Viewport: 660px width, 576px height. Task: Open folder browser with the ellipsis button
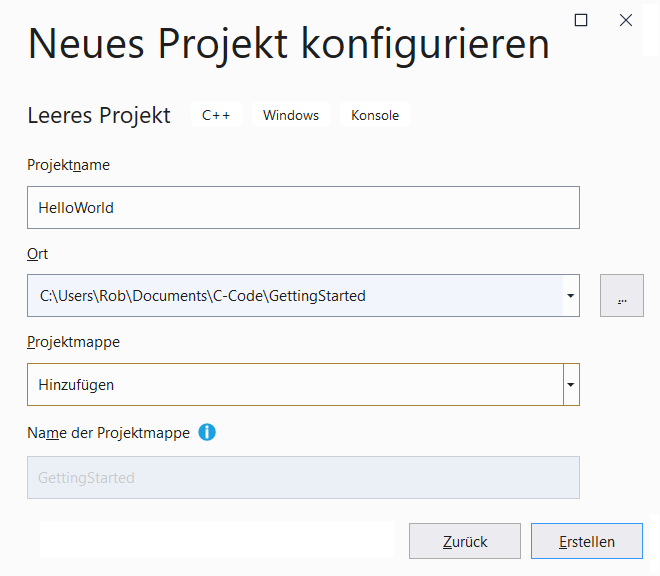click(622, 296)
